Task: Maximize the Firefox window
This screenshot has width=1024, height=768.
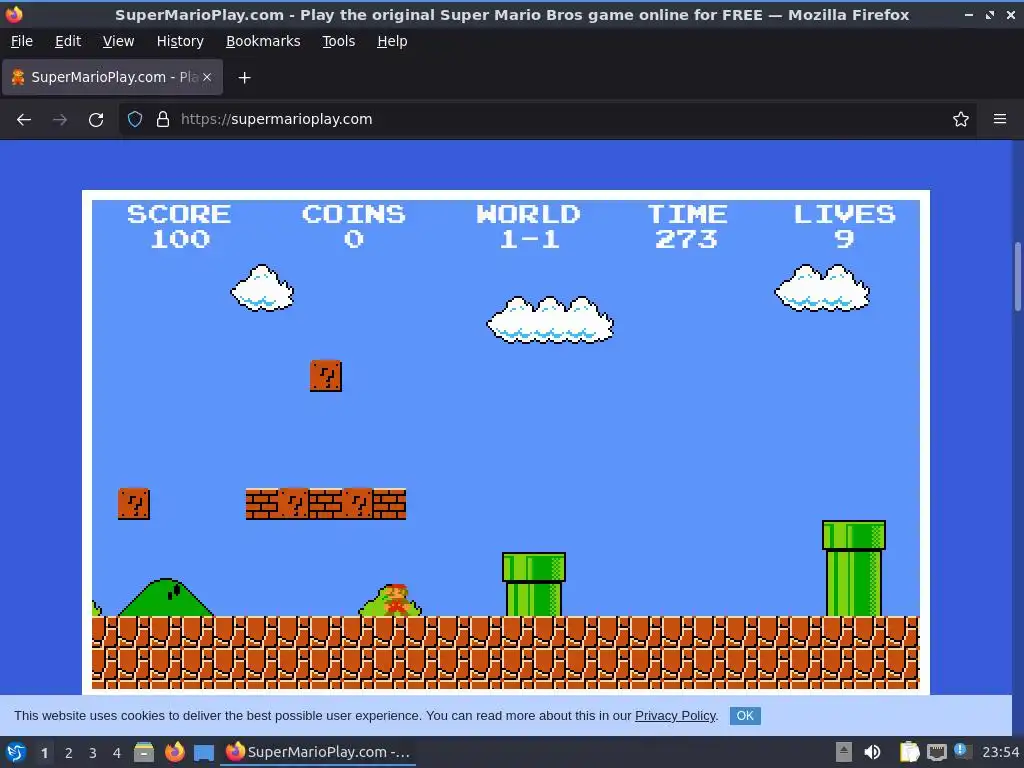Action: point(990,14)
